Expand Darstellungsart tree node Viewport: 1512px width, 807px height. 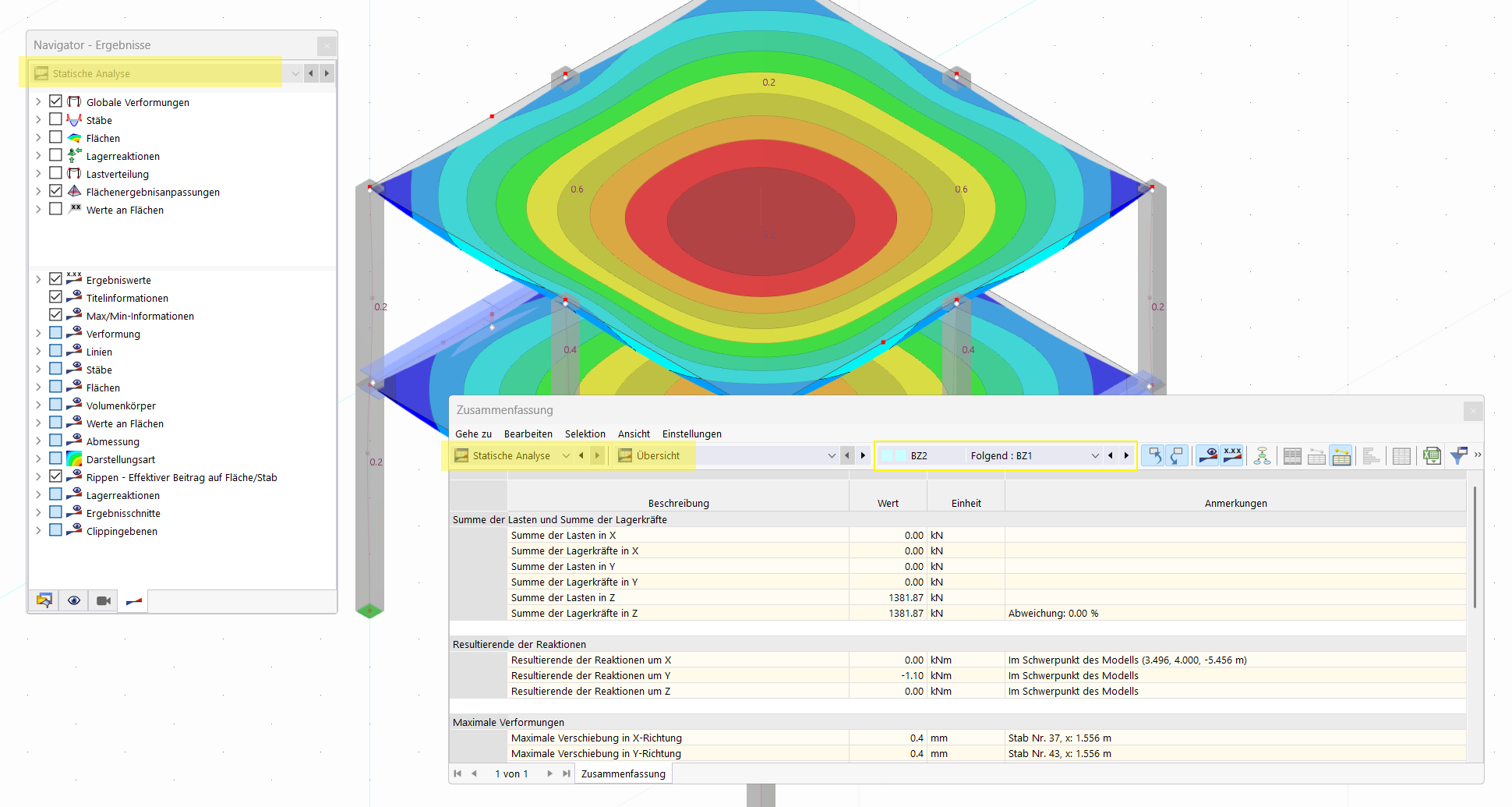(38, 458)
